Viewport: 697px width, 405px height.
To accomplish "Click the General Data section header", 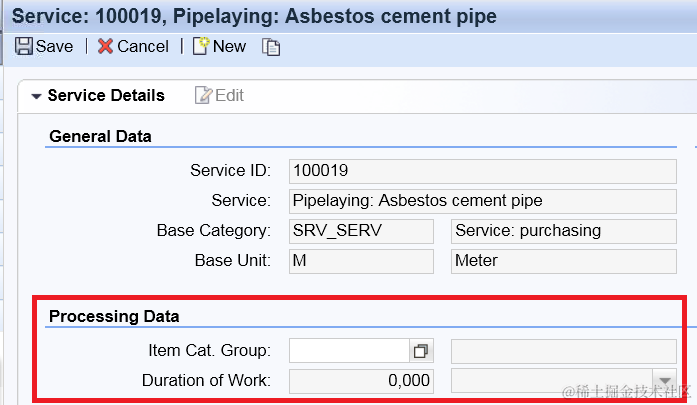I will coord(100,136).
